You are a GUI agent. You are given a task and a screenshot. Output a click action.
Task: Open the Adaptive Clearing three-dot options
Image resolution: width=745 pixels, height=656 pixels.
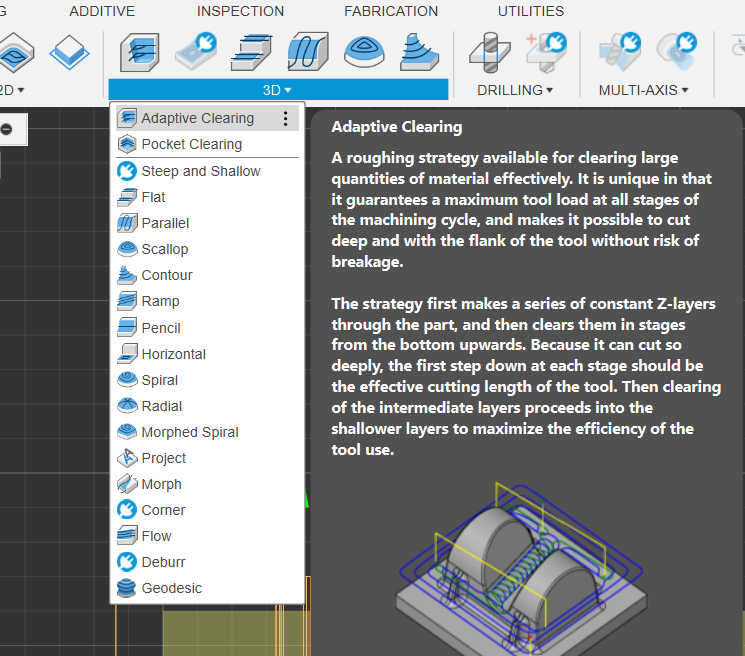285,118
